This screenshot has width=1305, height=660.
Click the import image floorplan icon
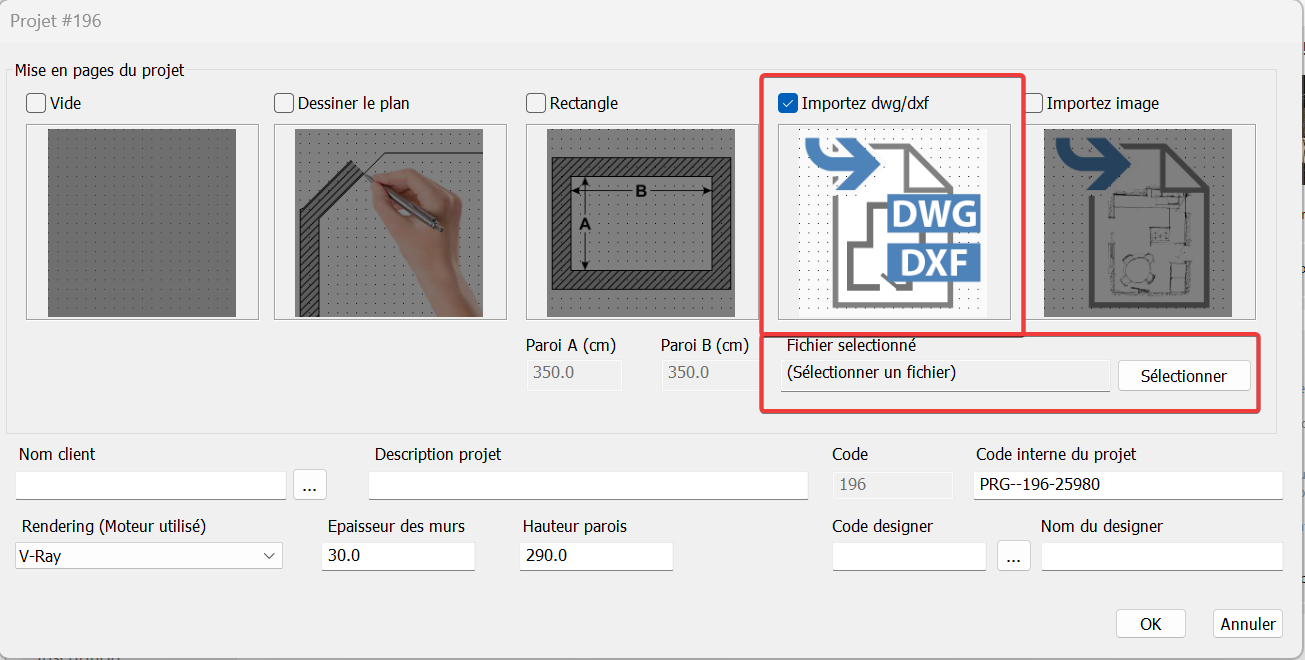(1138, 222)
